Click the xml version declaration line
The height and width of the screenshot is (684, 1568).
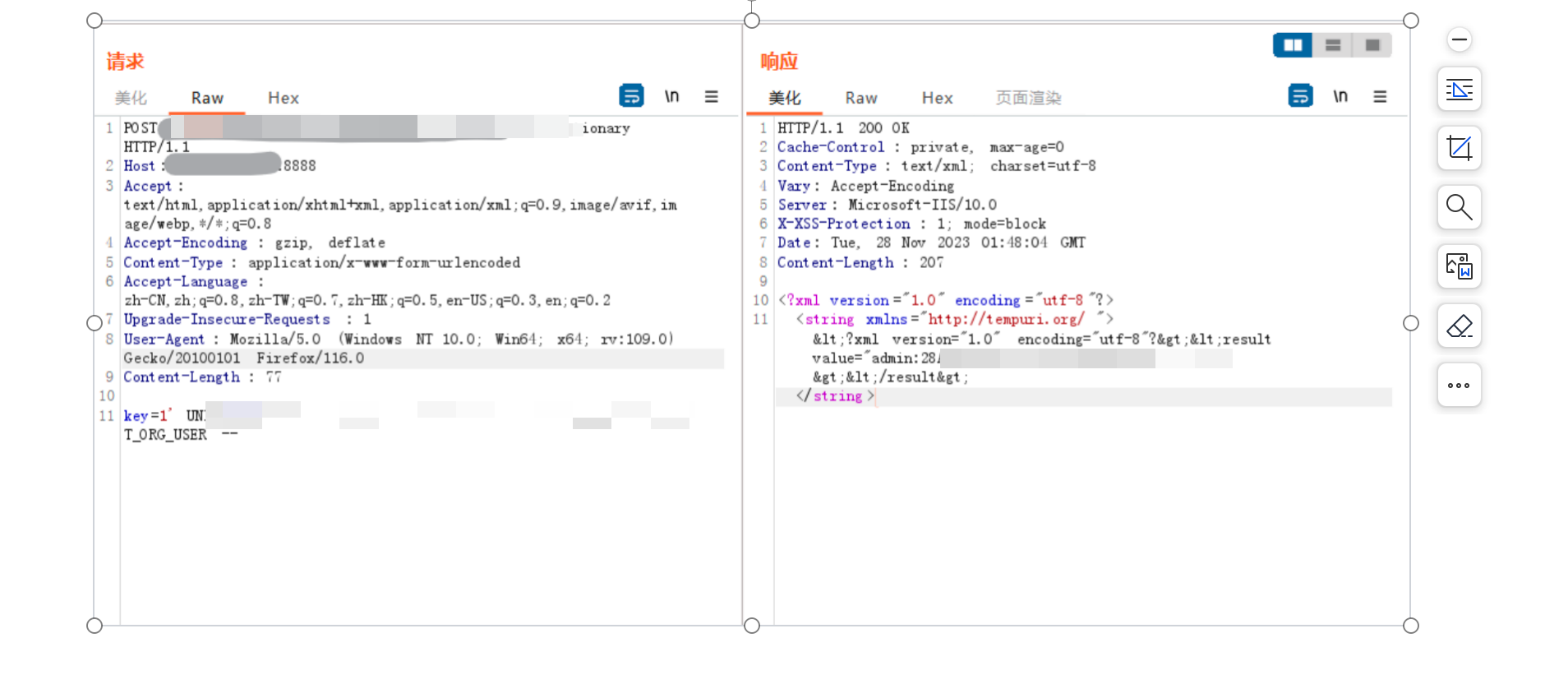click(946, 300)
